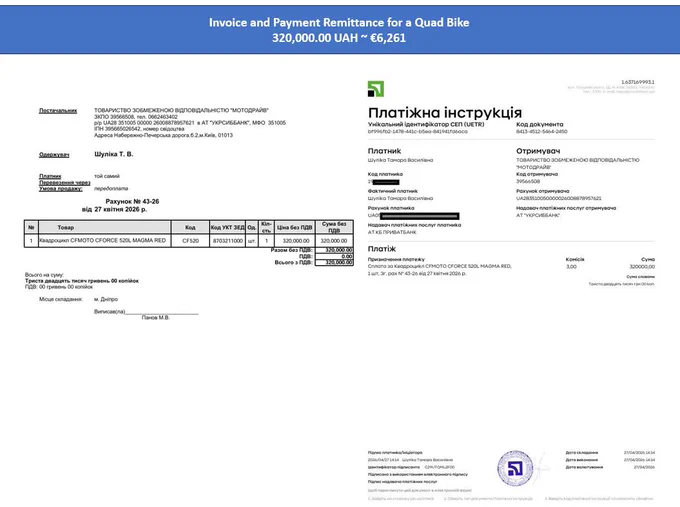
Task: Click the underlined 'Умова продажу' label
Action: tap(61, 189)
